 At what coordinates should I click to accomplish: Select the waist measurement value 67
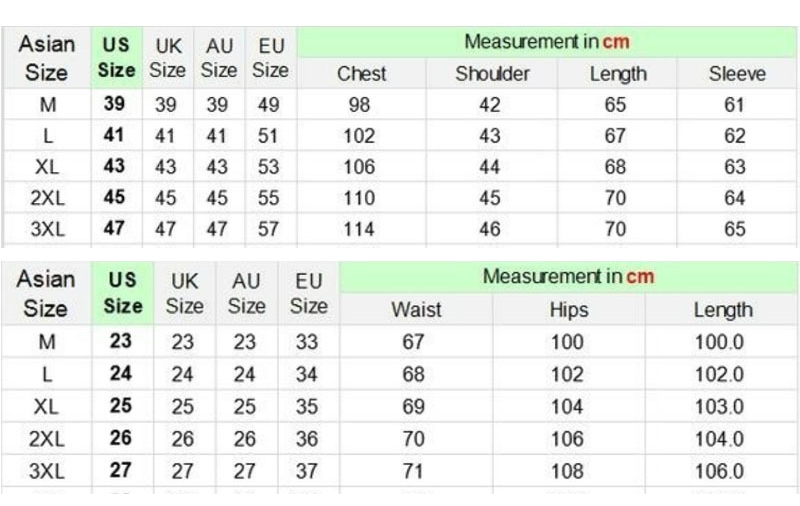[414, 342]
